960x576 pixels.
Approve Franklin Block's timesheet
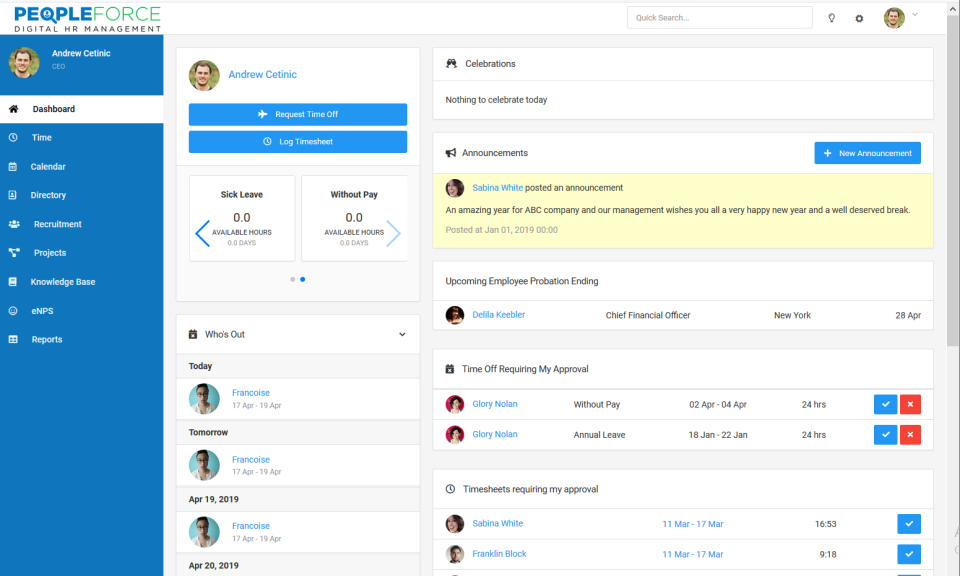909,554
